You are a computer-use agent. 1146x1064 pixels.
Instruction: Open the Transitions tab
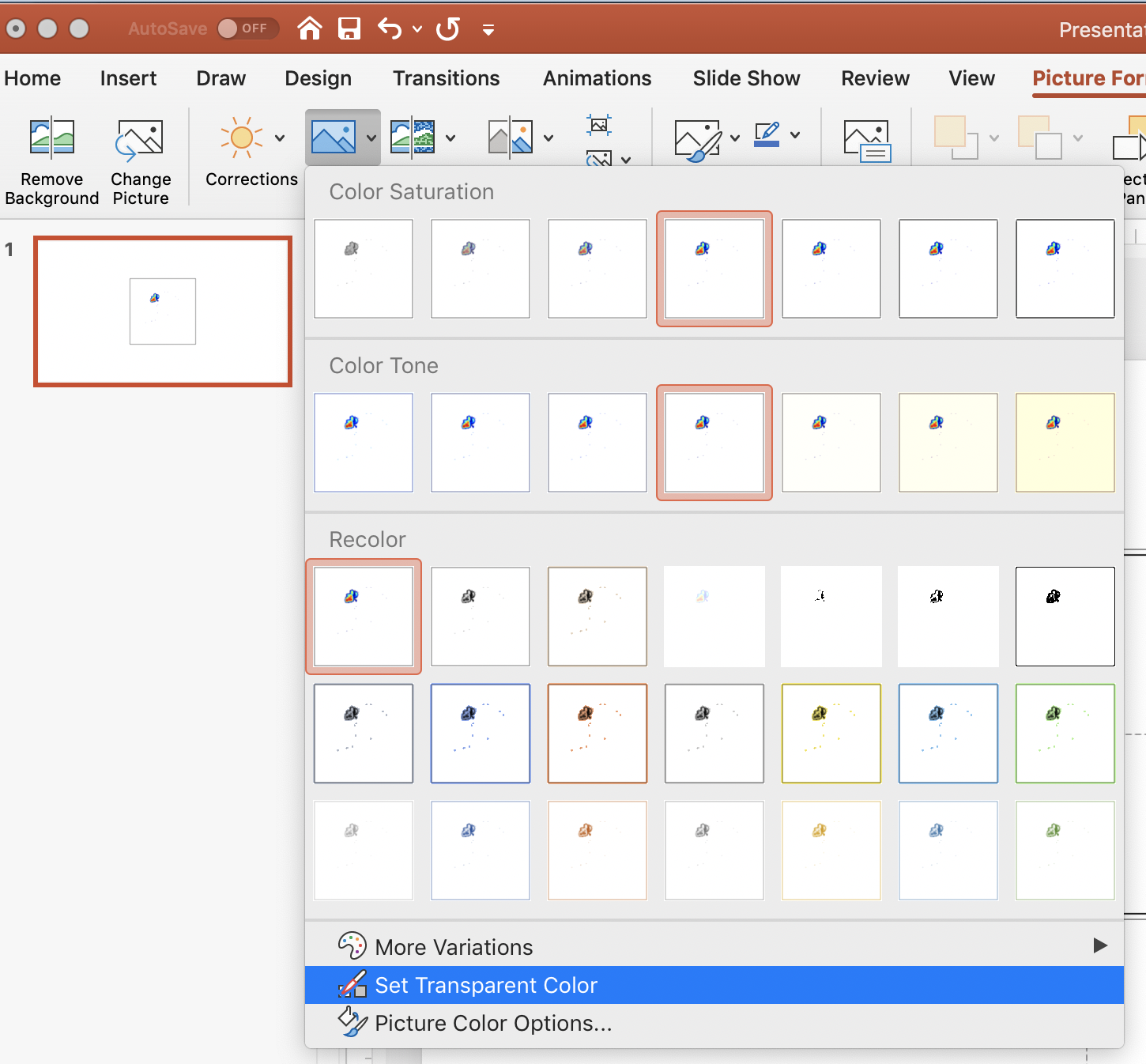[x=446, y=78]
